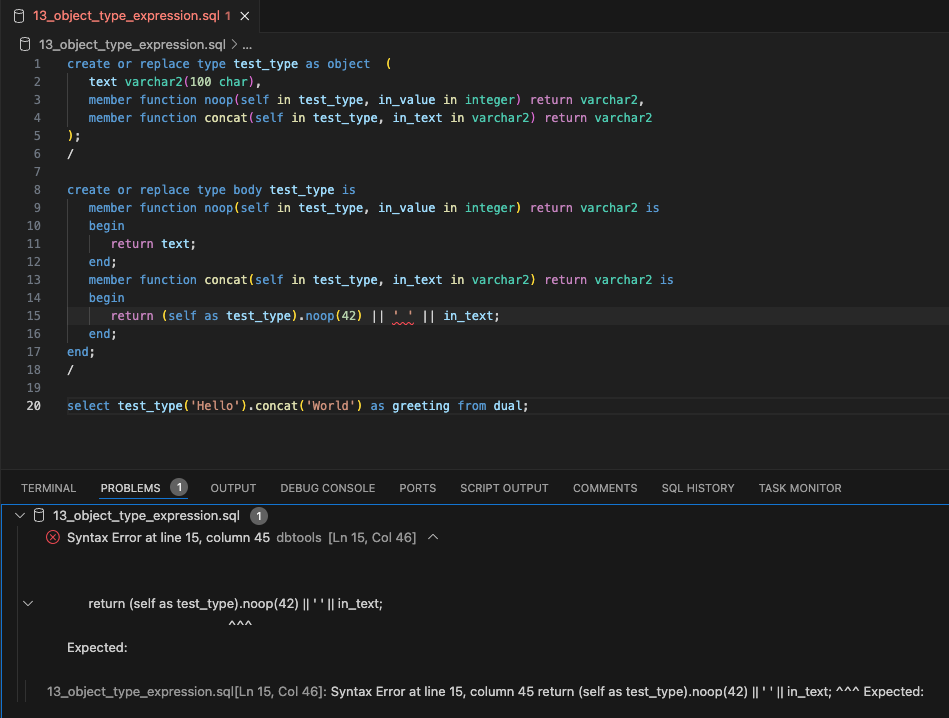Open the SCRIPT OUTPUT tab
This screenshot has height=718, width=949.
(x=504, y=488)
